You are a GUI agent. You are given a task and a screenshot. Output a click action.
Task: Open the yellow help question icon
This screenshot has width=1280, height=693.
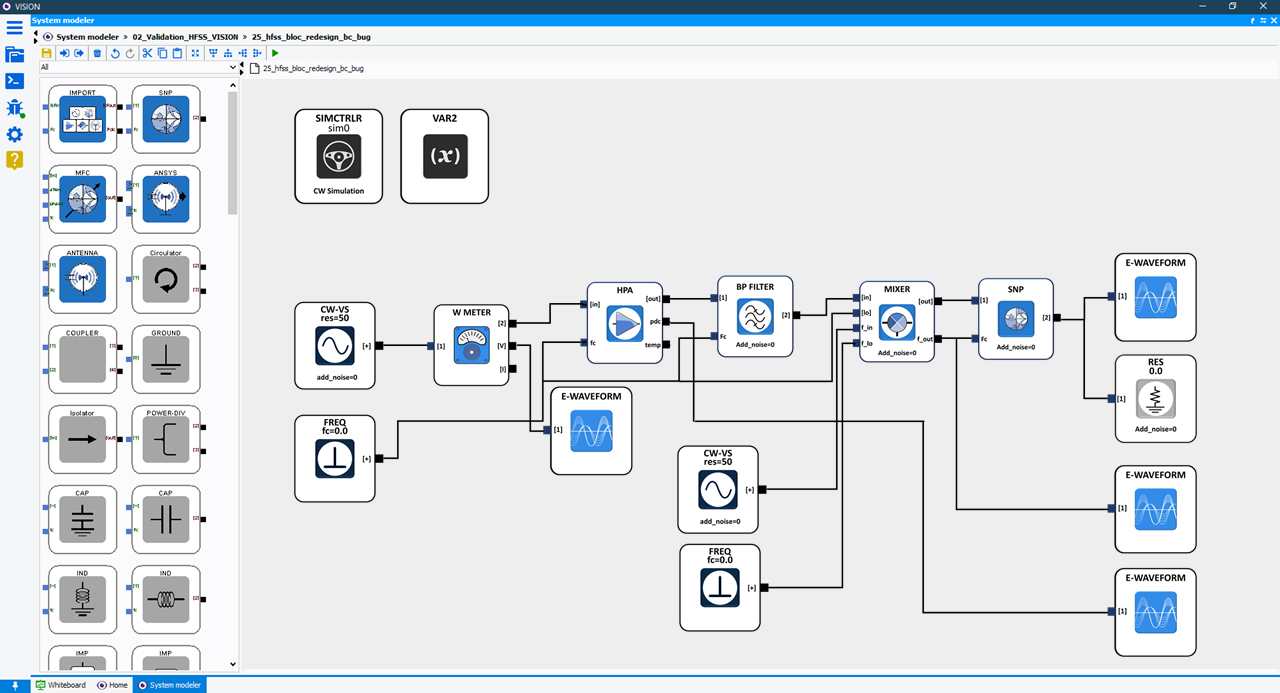click(x=14, y=160)
